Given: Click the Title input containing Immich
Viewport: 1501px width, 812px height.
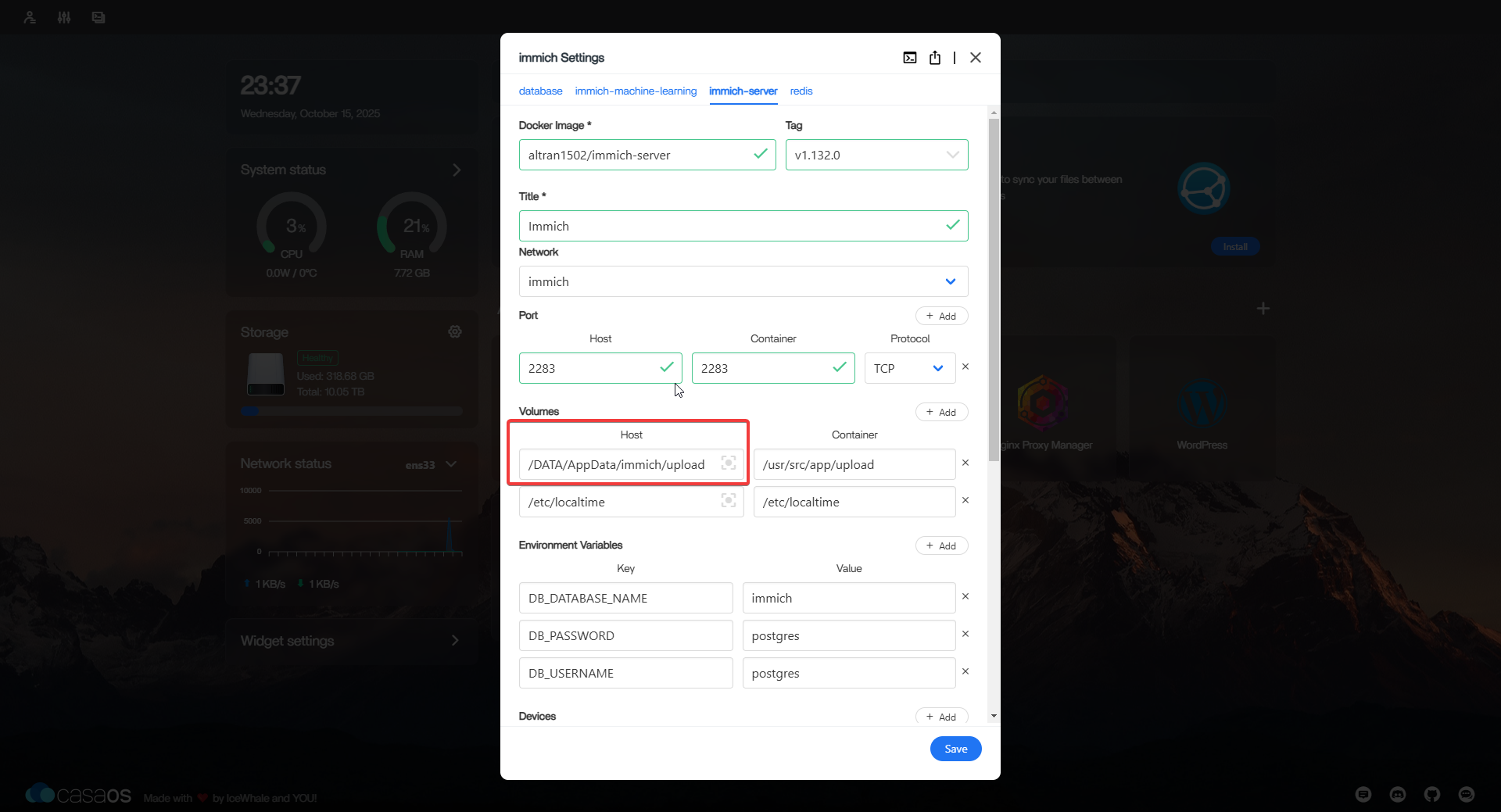Looking at the screenshot, I should pyautogui.click(x=743, y=226).
